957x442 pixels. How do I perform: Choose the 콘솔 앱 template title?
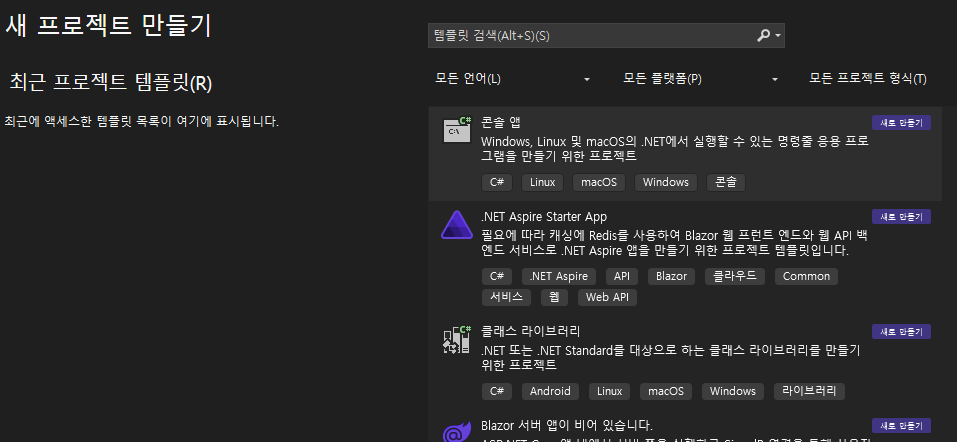500,121
